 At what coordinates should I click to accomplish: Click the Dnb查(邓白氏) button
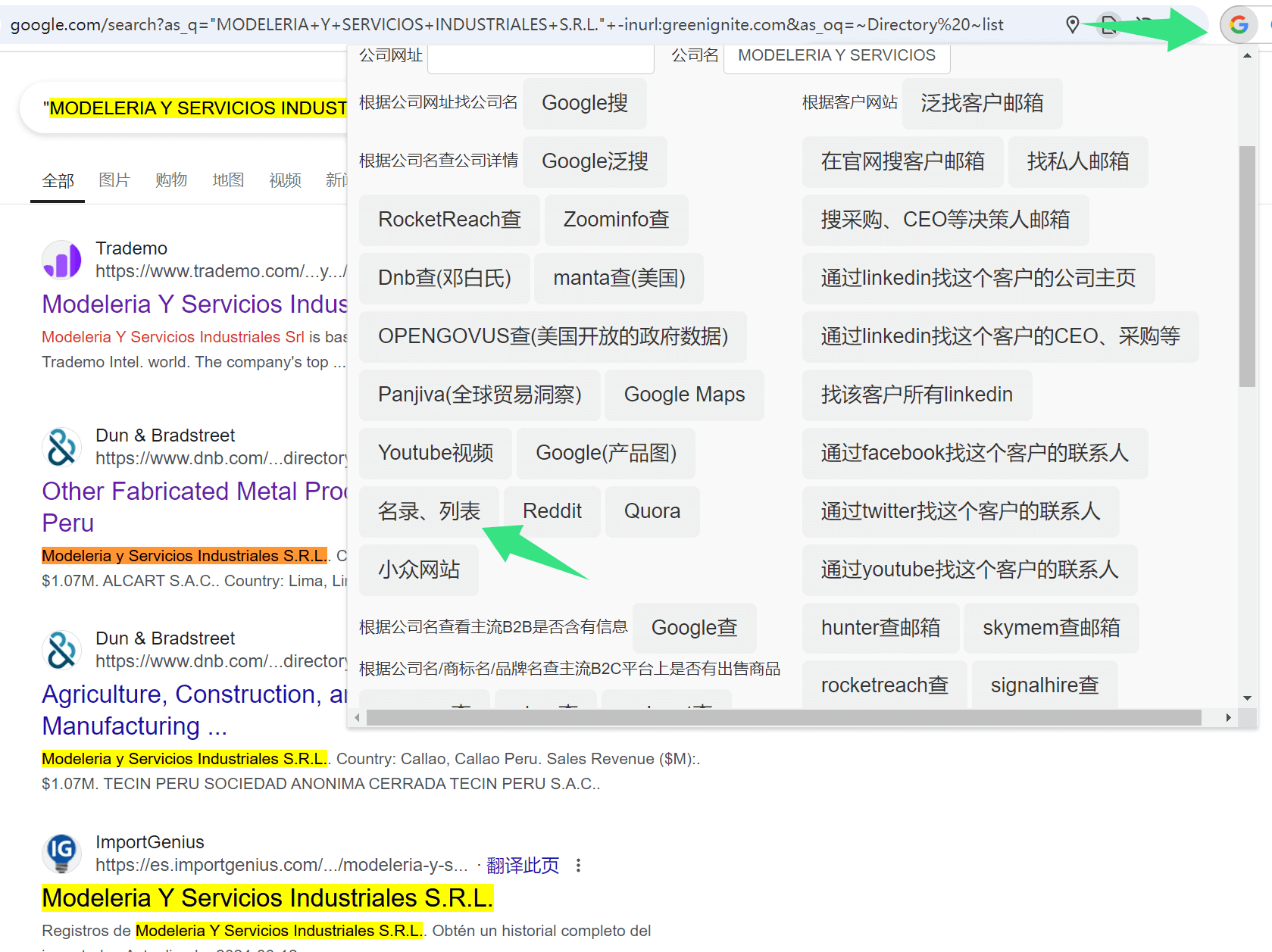click(444, 278)
